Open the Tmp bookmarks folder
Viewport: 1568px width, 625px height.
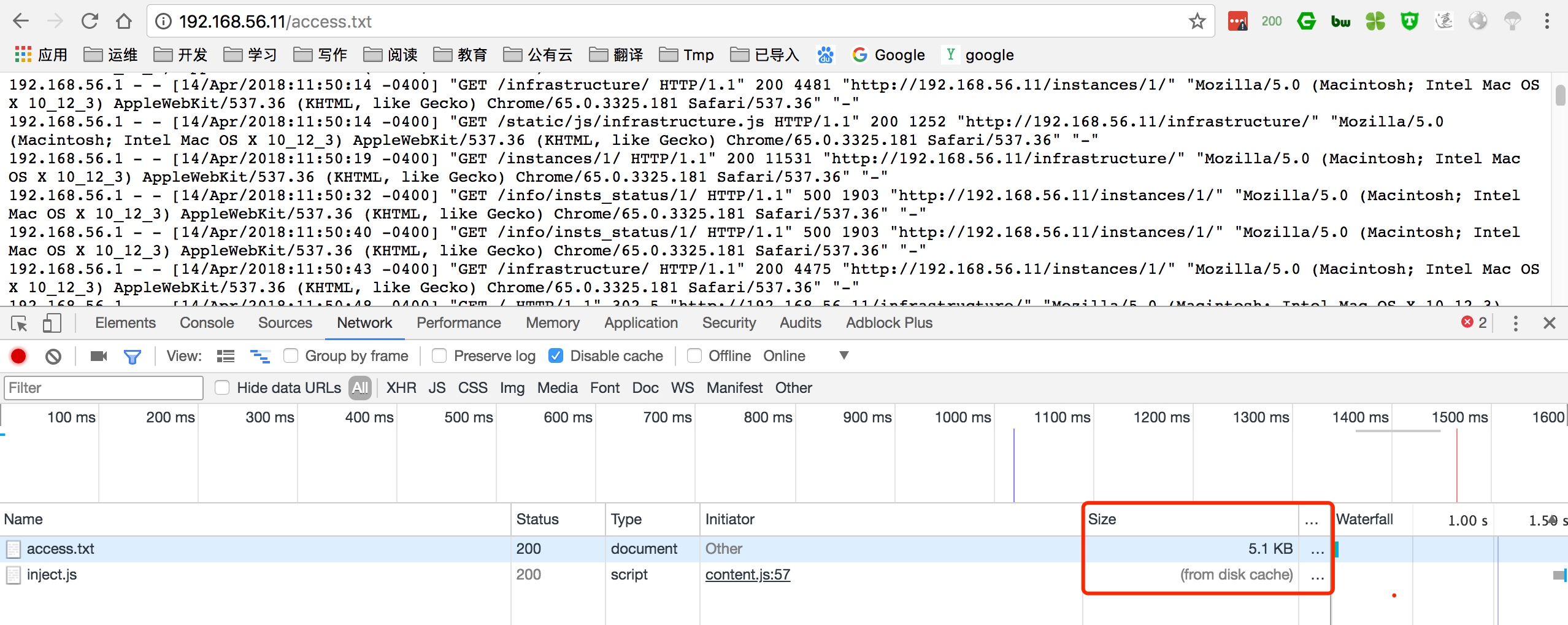coord(686,55)
